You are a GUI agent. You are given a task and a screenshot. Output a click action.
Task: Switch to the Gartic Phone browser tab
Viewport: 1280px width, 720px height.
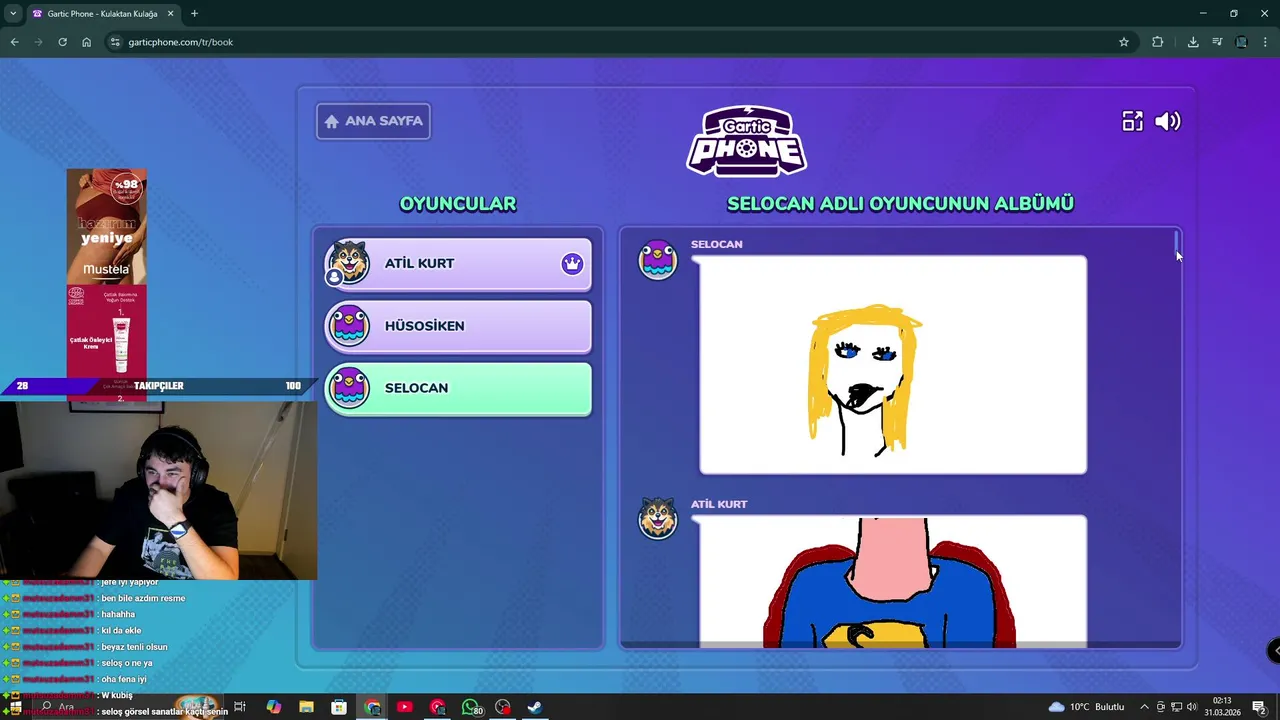103,14
